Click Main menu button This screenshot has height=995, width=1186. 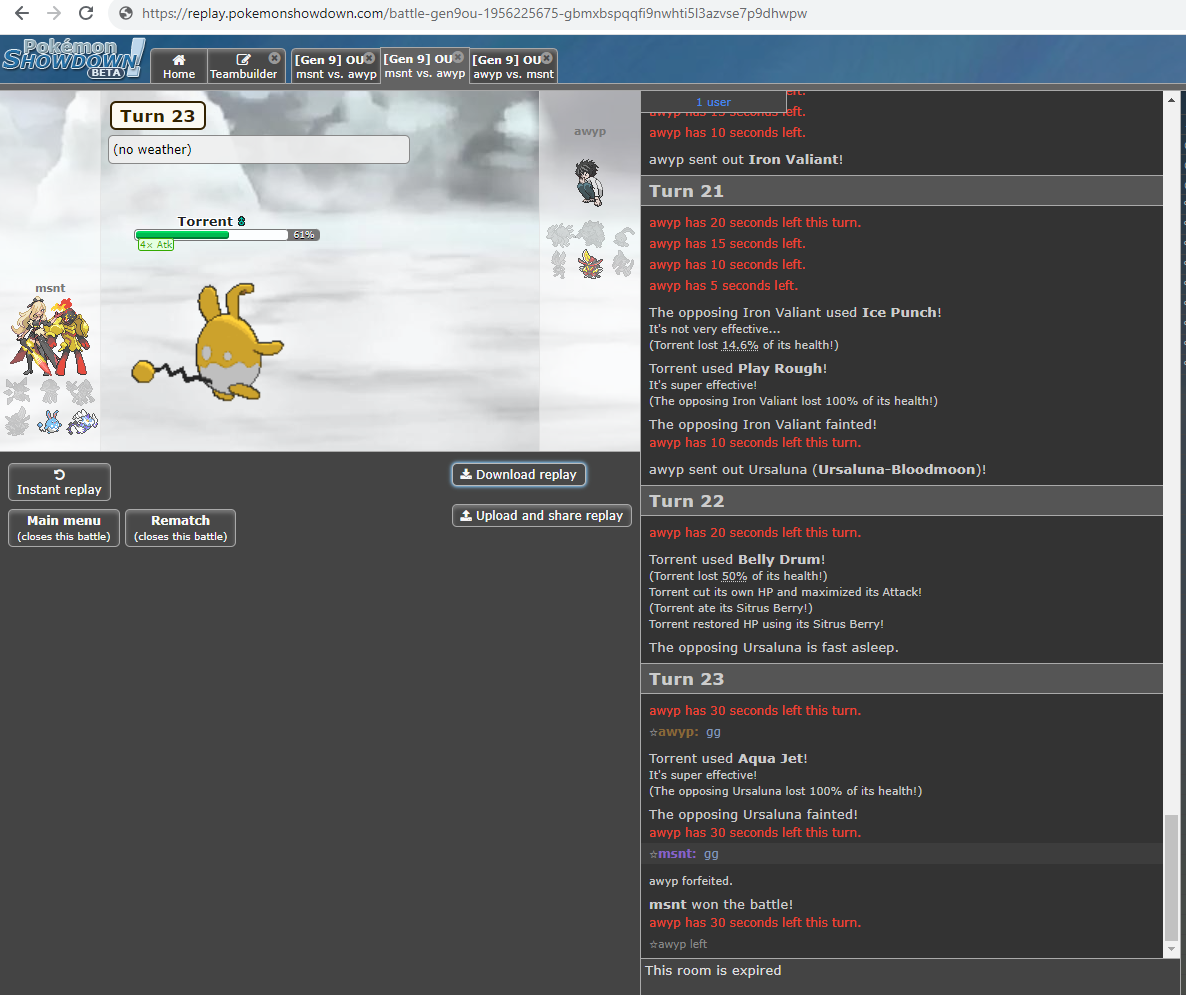(x=64, y=527)
